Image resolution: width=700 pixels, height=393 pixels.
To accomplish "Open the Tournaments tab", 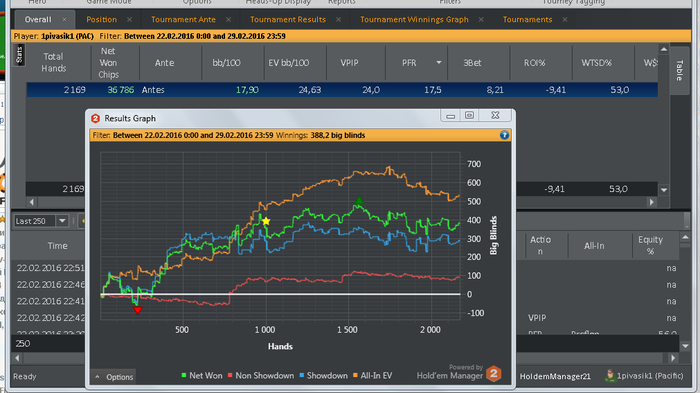I will coord(527,20).
